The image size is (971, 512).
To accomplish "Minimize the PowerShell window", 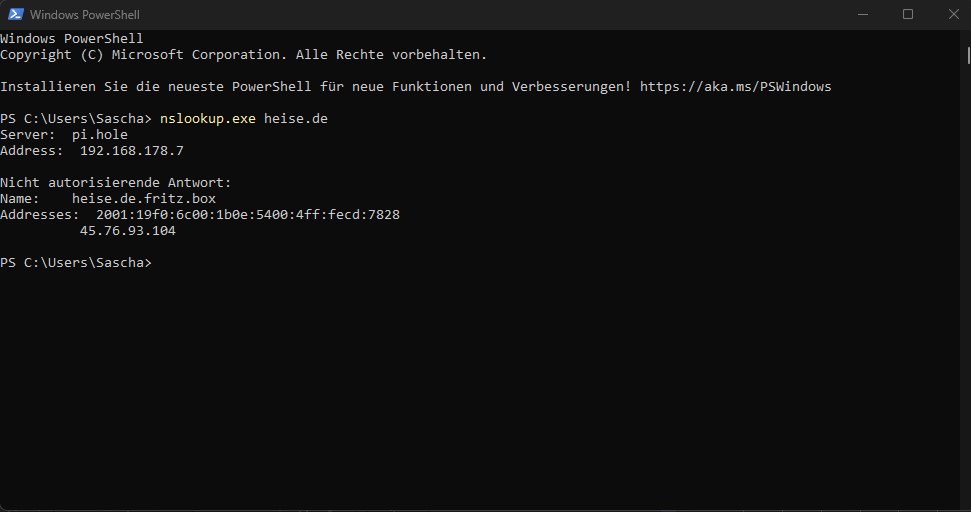I will tap(863, 14).
